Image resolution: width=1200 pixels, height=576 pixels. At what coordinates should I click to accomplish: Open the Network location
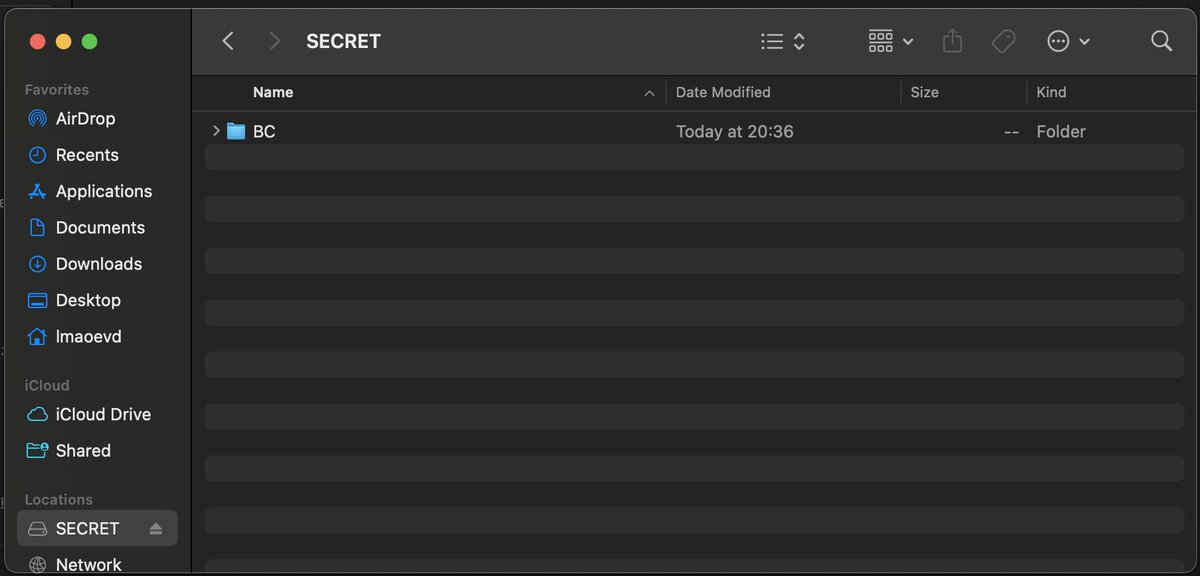tap(88, 565)
